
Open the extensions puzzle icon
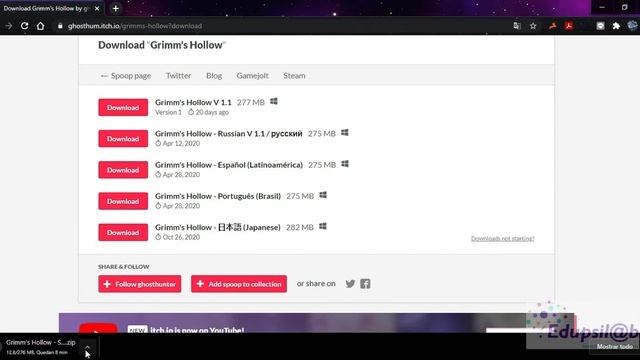[x=616, y=26]
